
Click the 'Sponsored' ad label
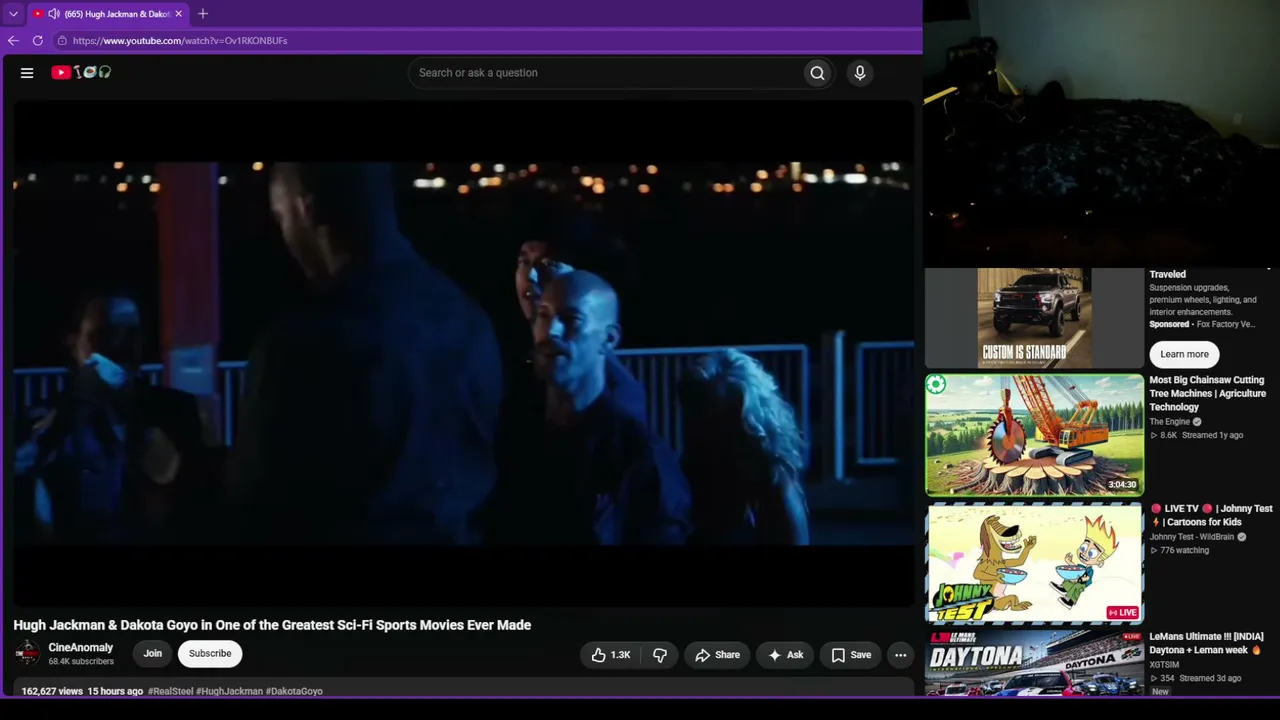tap(1169, 324)
